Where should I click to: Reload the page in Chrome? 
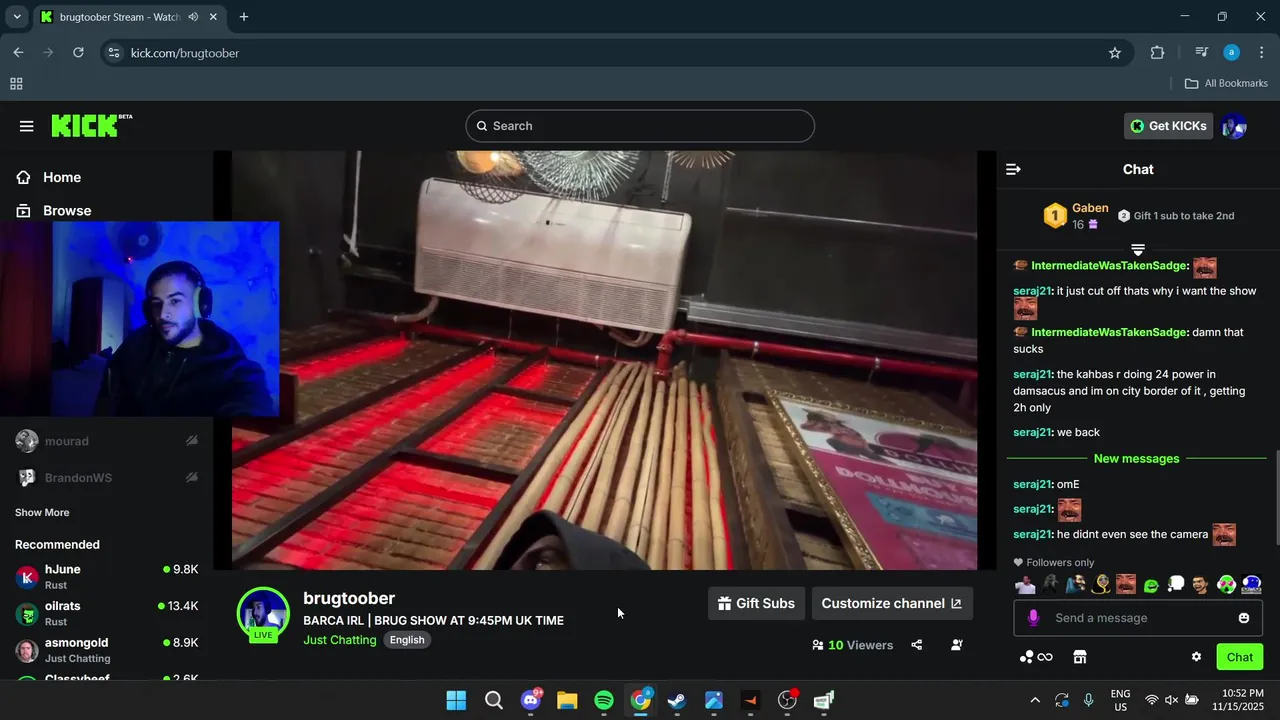coord(78,53)
